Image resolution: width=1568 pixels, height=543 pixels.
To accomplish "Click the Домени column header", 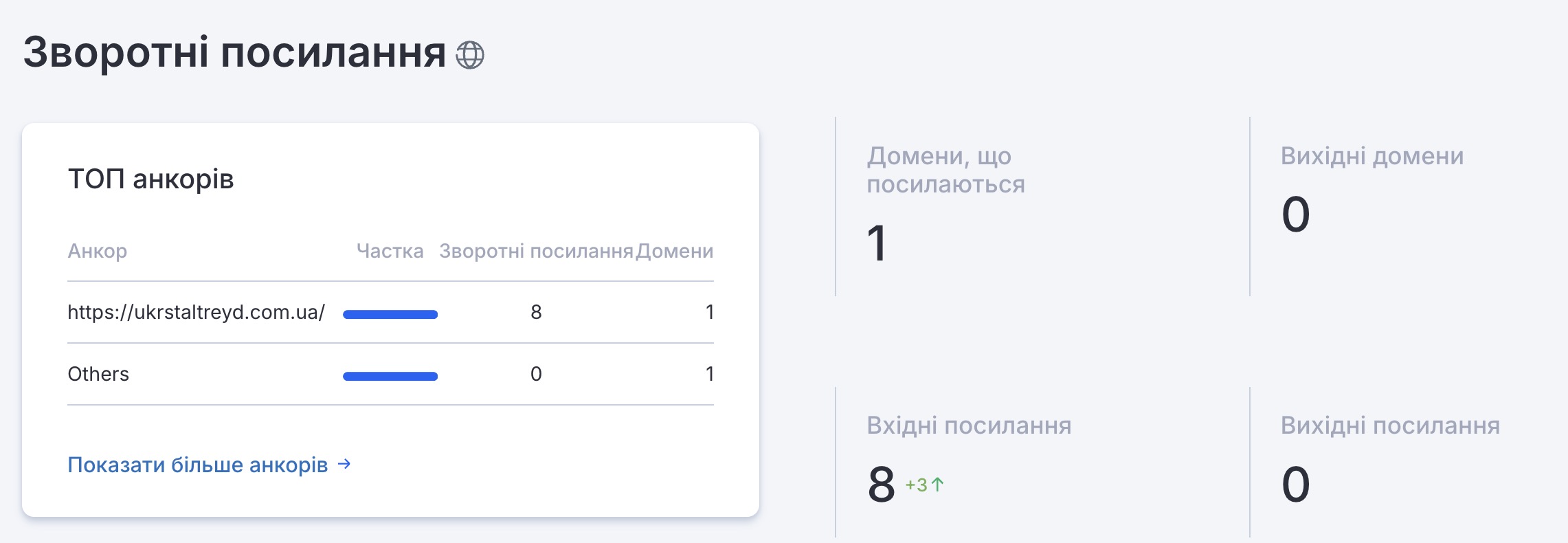I will [674, 251].
